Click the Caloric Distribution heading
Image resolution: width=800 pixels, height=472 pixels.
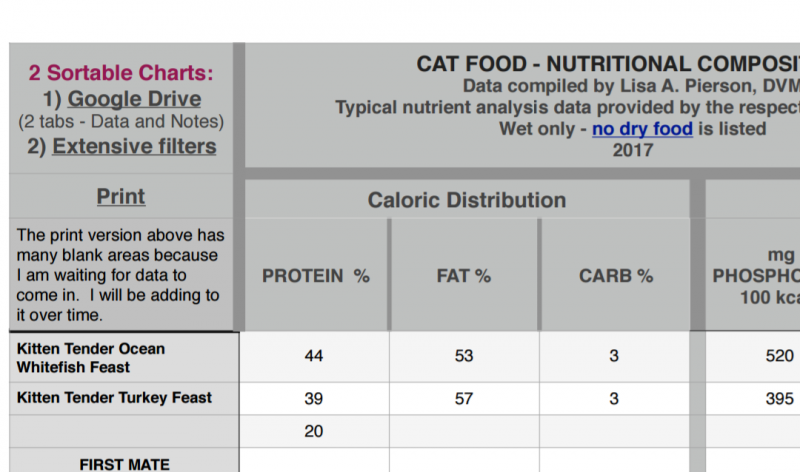[466, 200]
